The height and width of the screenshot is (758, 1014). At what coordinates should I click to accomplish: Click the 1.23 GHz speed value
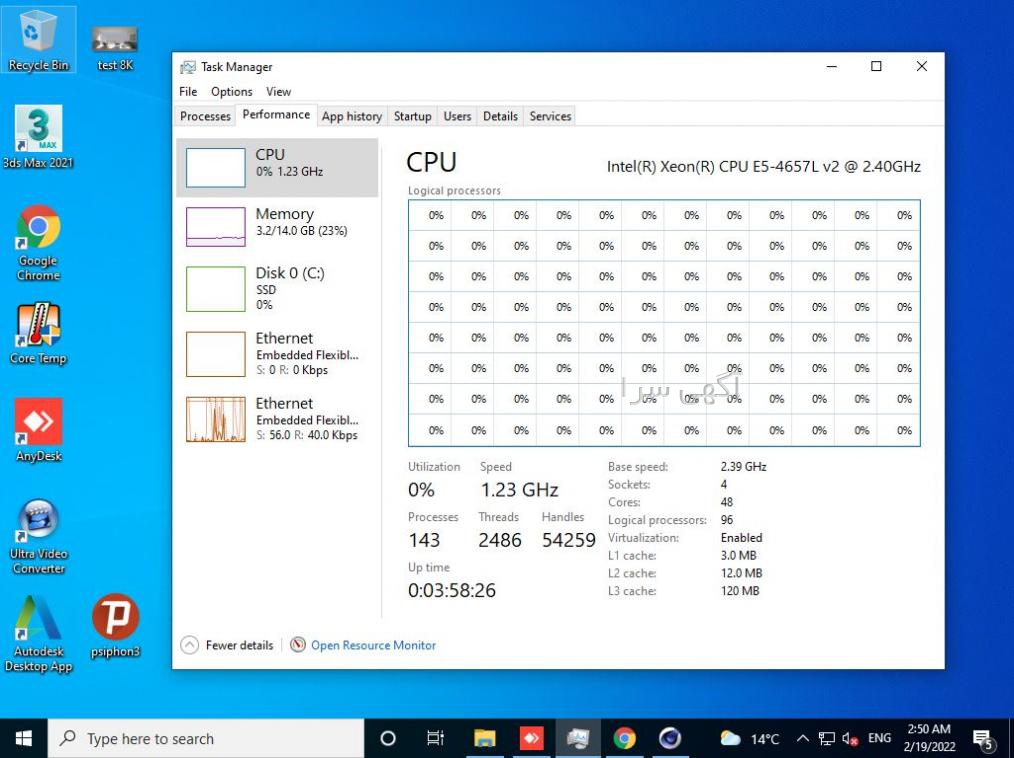[x=519, y=490]
